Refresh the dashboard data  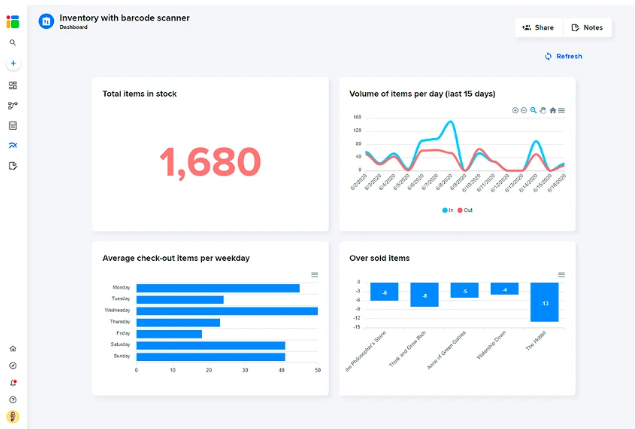(x=563, y=56)
